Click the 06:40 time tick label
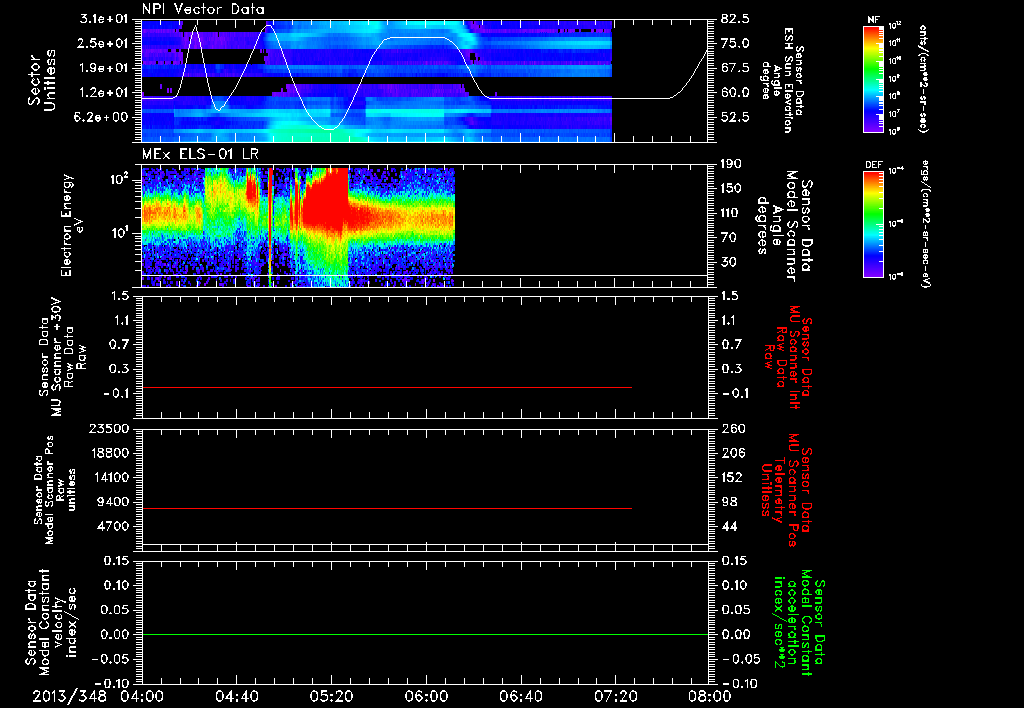This screenshot has height=708, width=1024. 520,696
